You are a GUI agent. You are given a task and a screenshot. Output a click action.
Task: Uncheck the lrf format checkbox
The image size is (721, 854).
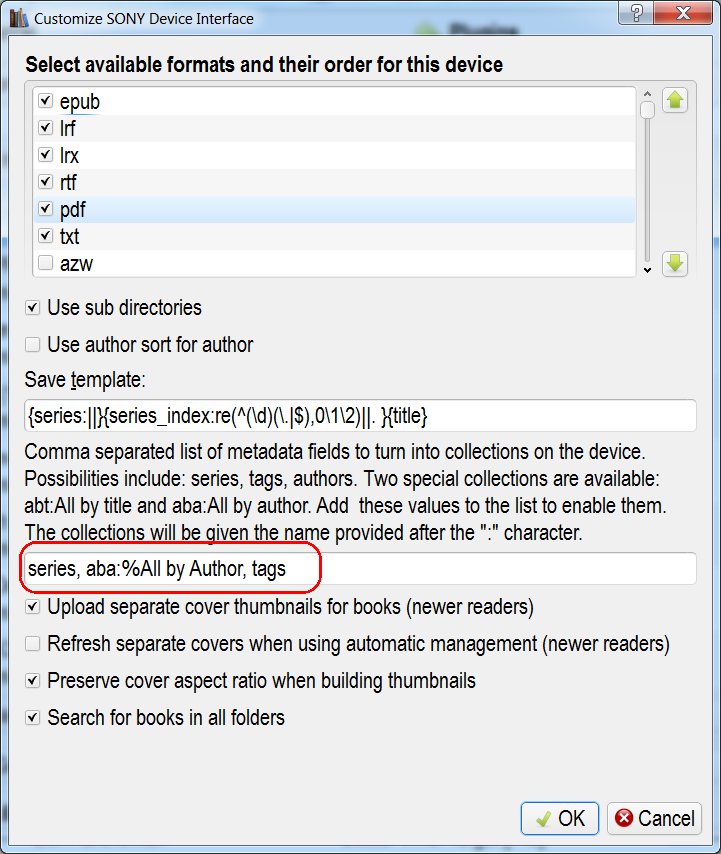click(45, 127)
